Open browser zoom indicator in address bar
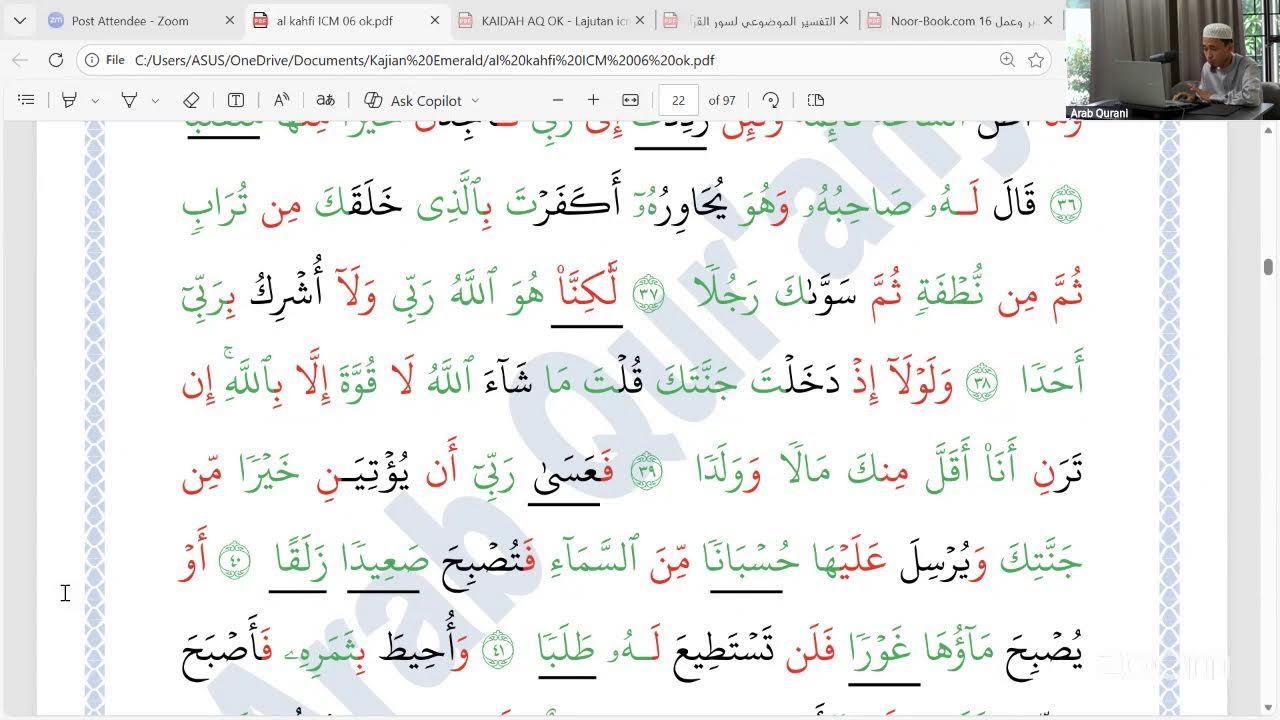This screenshot has height=720, width=1280. click(x=1007, y=60)
